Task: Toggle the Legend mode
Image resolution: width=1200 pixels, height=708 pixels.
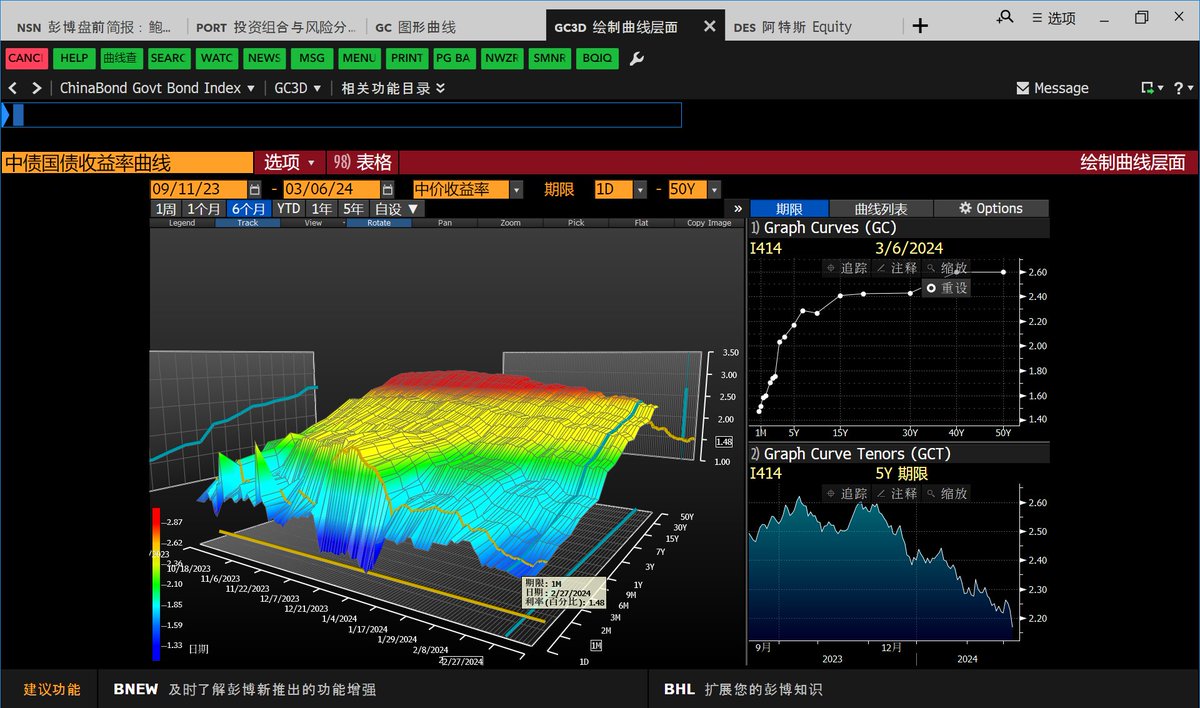Action: point(182,223)
